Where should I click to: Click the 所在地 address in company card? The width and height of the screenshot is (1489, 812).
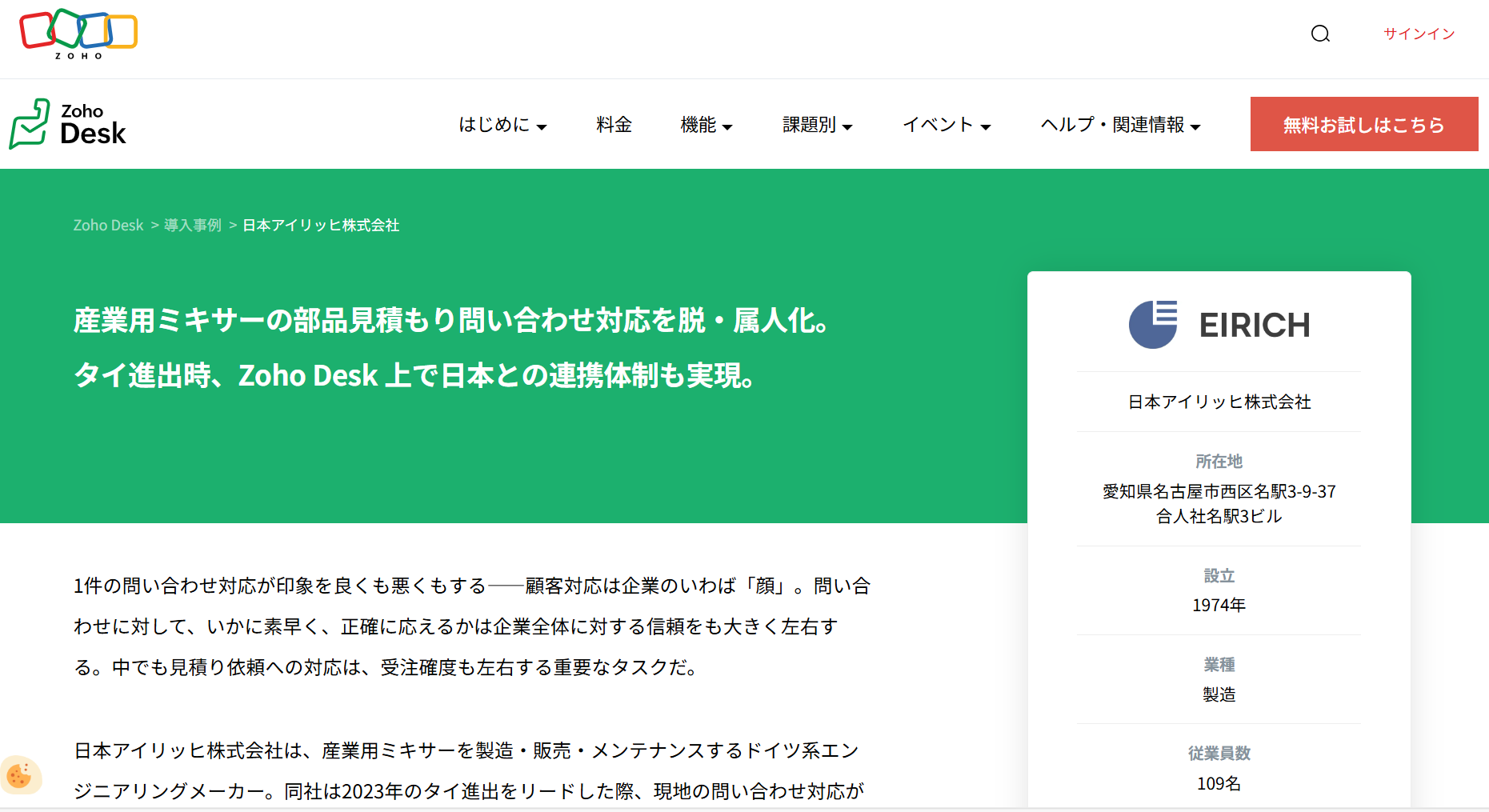click(x=1219, y=503)
